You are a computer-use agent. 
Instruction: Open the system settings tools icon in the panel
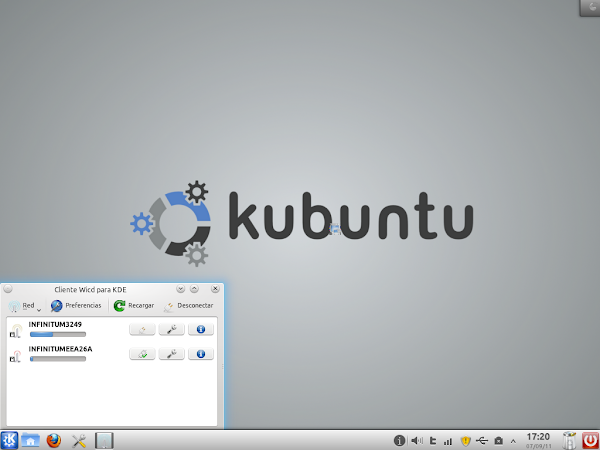[x=79, y=440]
